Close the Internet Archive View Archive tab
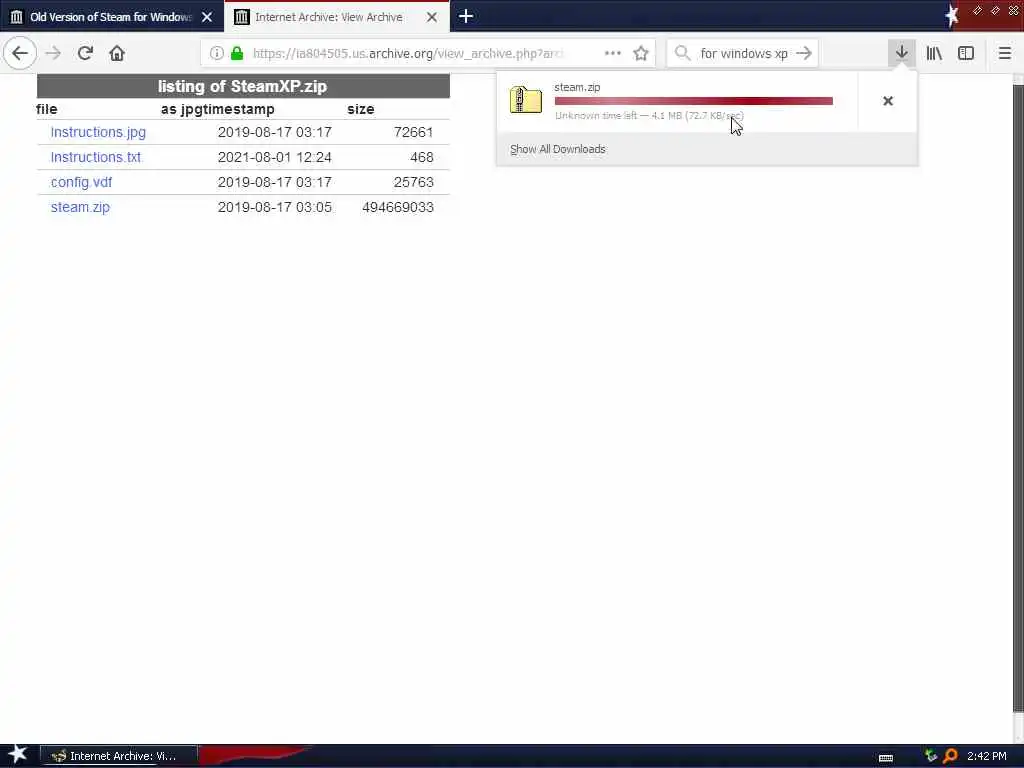Screen dimensions: 1024x768 click(432, 17)
